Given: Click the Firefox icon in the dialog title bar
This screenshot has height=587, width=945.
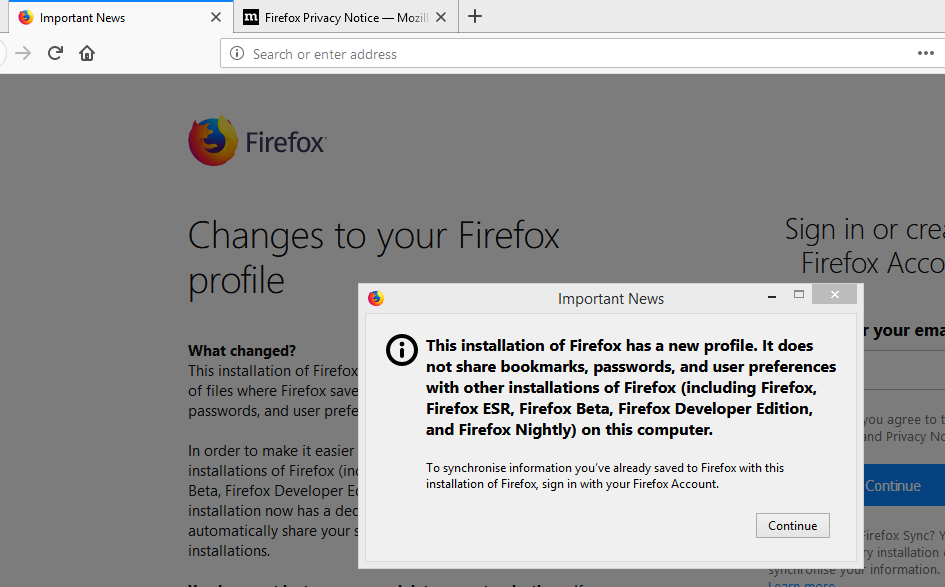Looking at the screenshot, I should (x=376, y=298).
